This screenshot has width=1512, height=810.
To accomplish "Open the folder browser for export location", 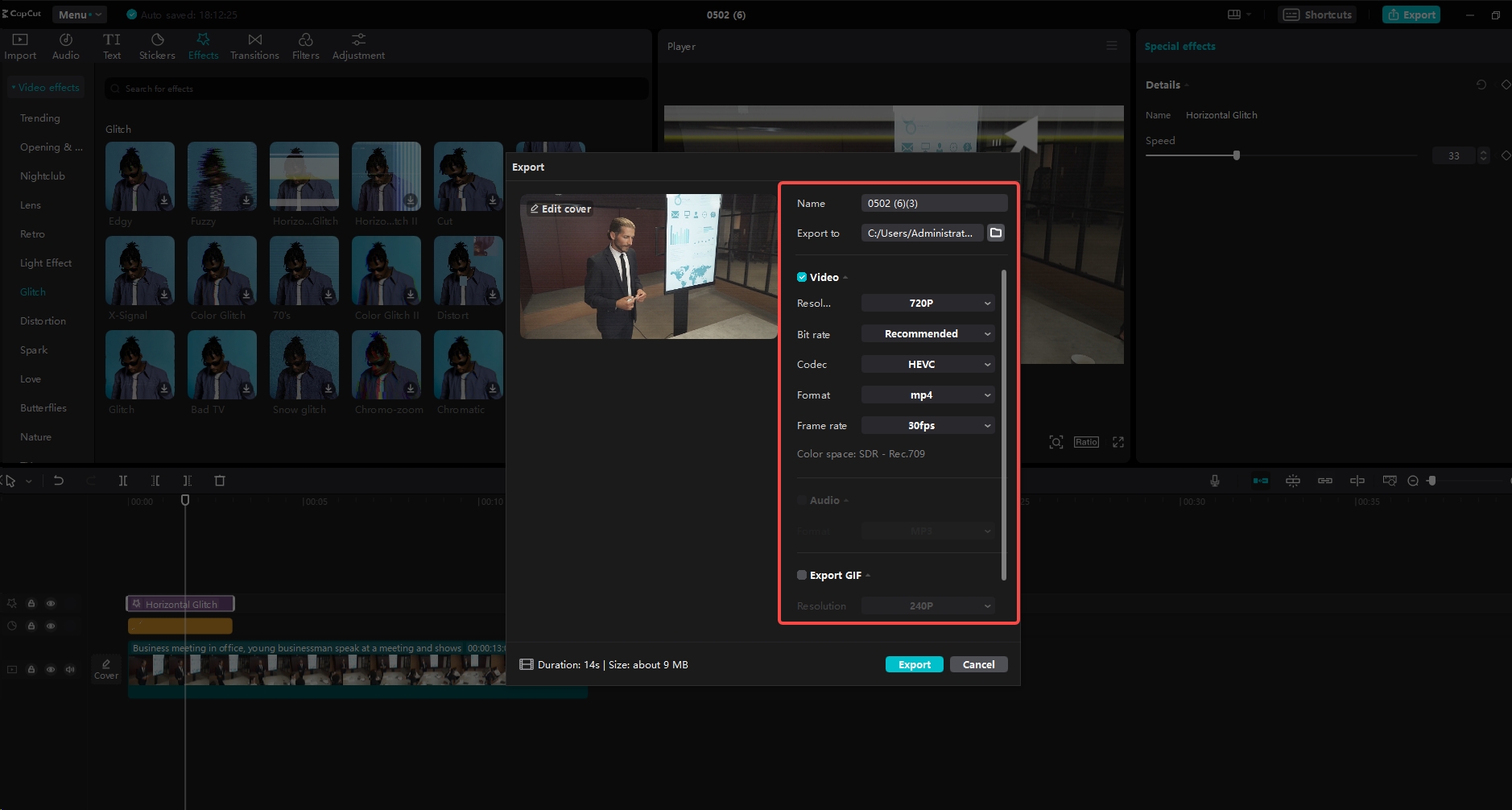I will (995, 233).
